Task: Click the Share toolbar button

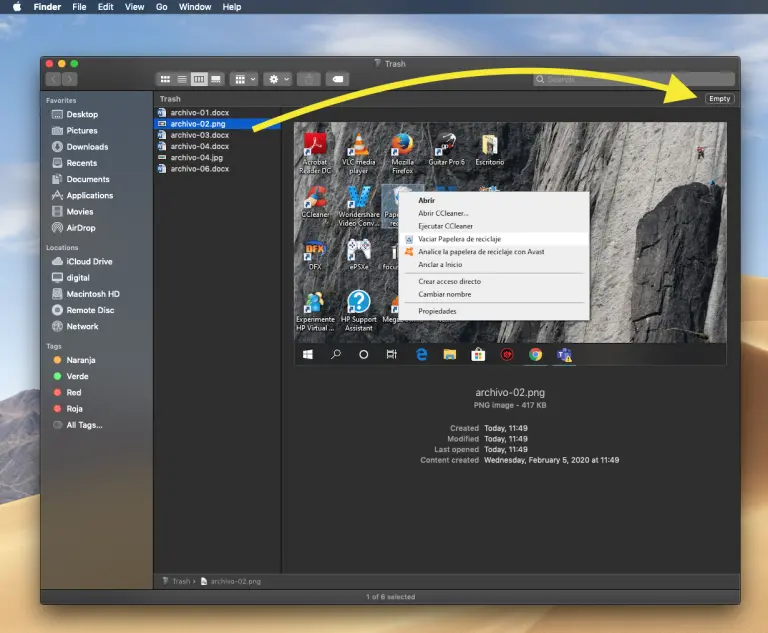Action: pyautogui.click(x=310, y=79)
